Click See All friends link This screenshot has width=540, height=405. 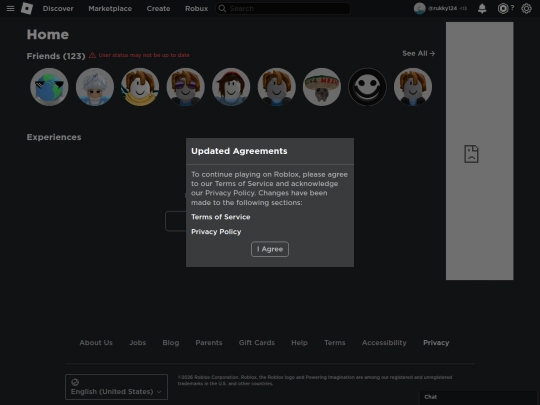(x=418, y=53)
